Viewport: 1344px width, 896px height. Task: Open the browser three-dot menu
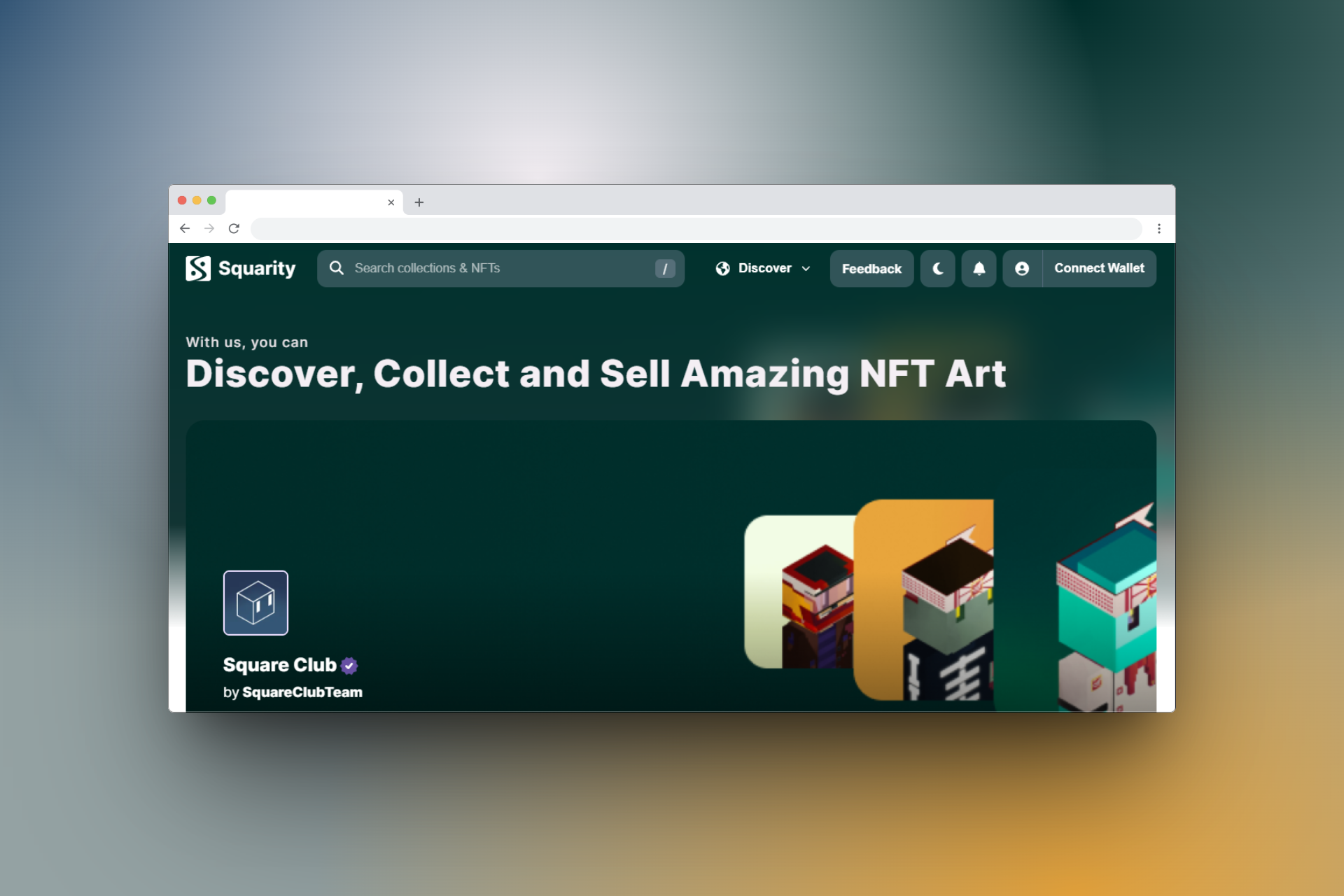point(1158,229)
